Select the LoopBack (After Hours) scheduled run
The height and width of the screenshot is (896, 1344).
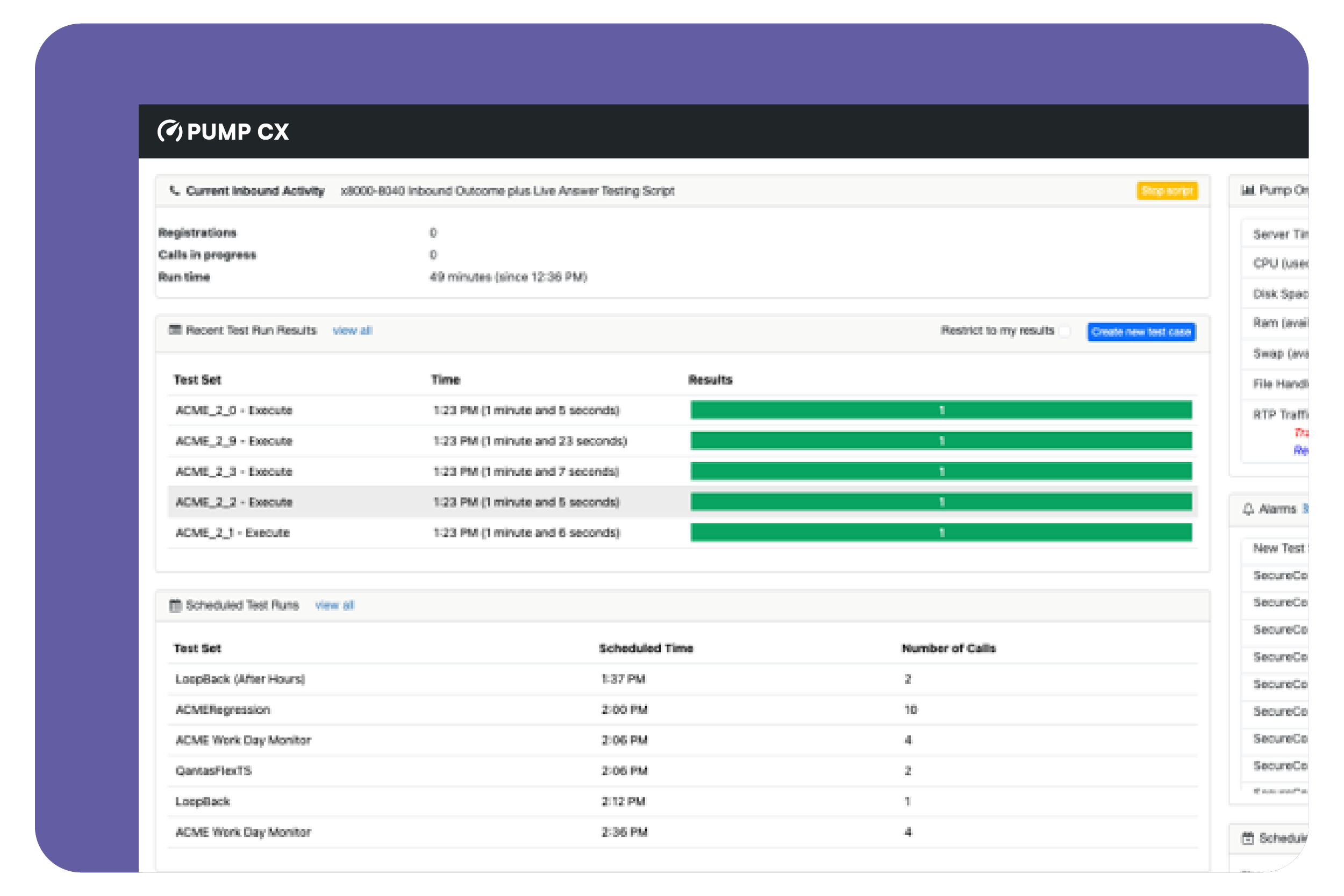coord(240,679)
